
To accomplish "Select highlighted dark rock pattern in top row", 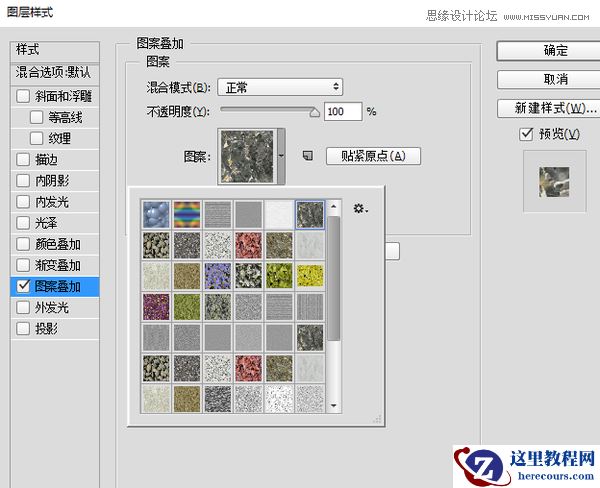I will coord(310,214).
